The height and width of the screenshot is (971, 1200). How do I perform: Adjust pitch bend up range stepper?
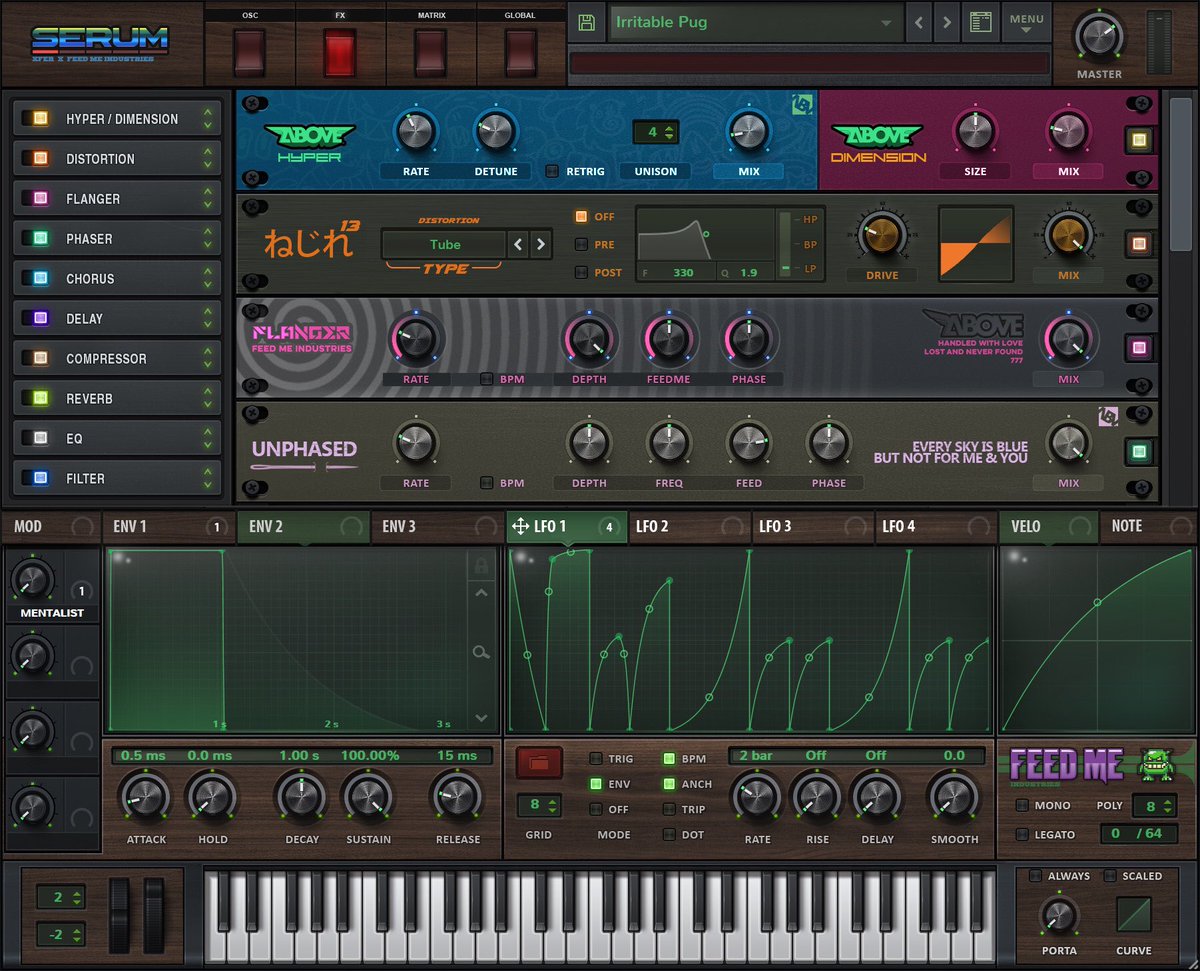[60, 896]
